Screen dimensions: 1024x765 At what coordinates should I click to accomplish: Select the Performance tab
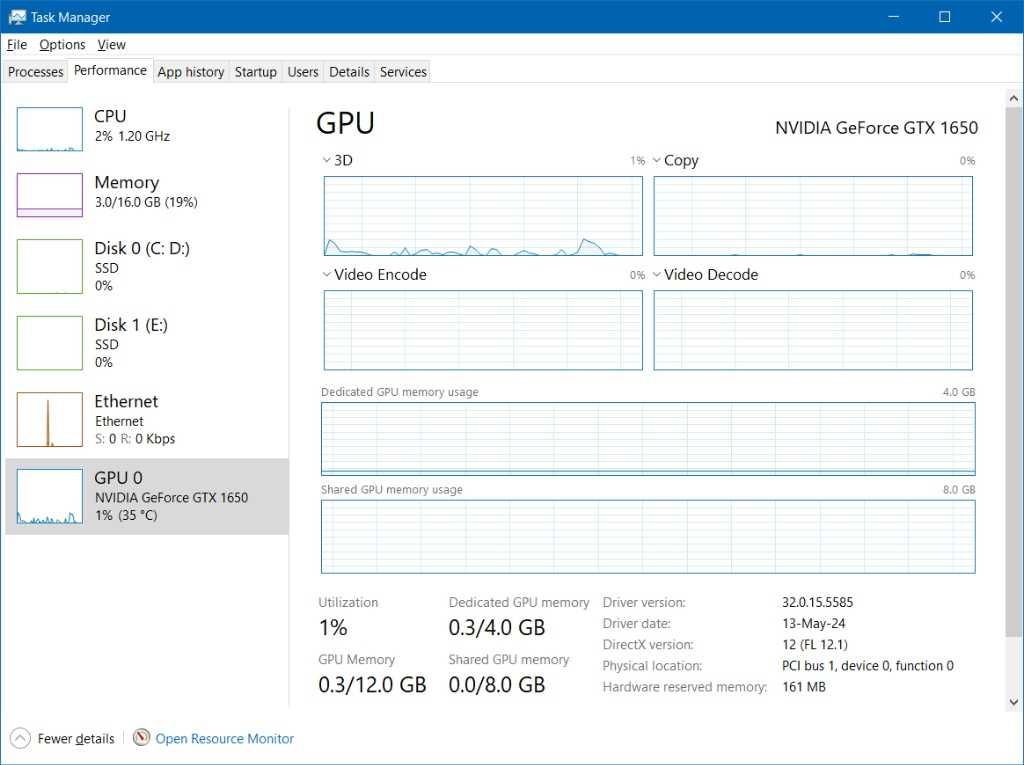coord(110,70)
